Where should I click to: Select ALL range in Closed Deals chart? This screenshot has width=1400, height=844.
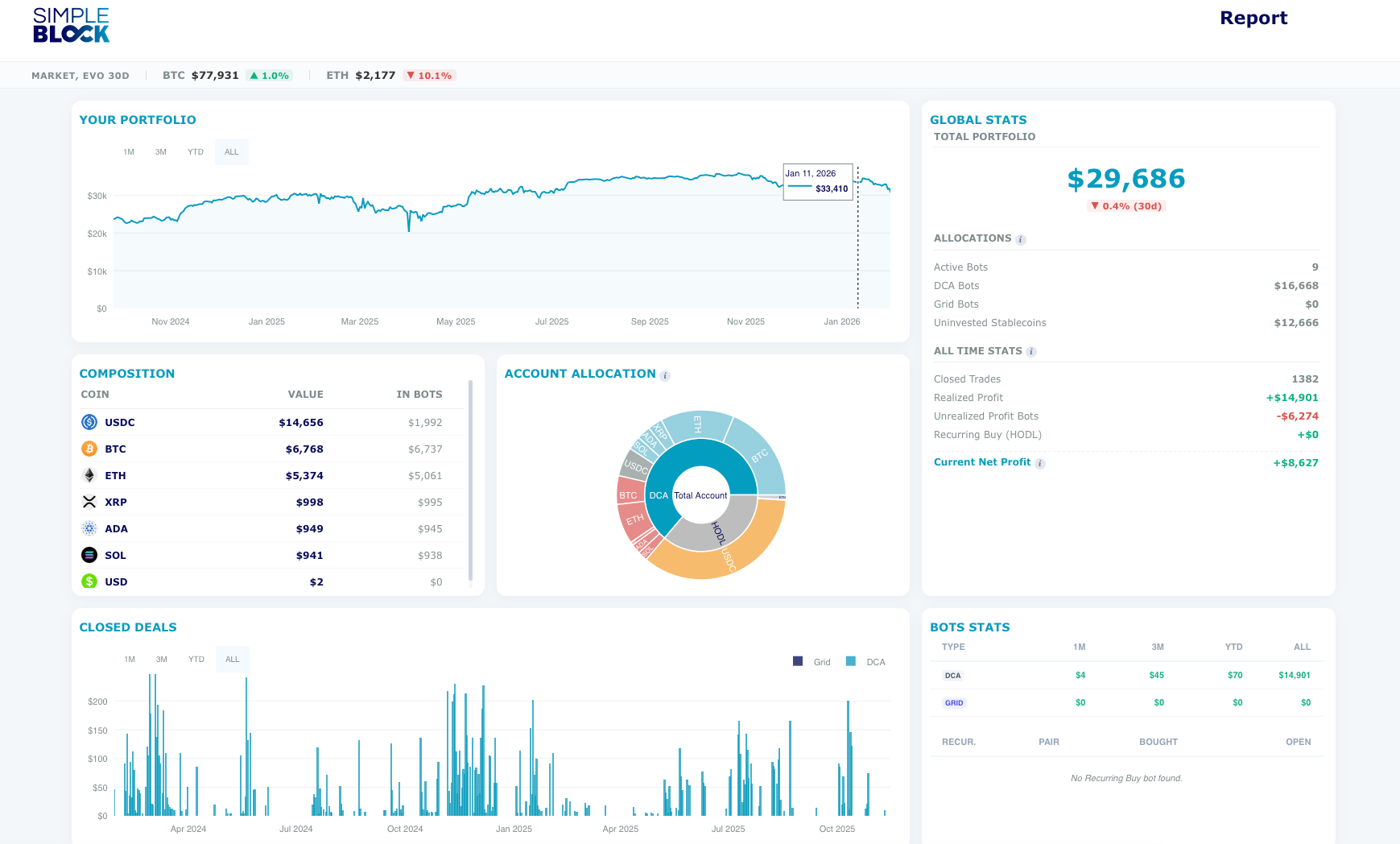[233, 660]
